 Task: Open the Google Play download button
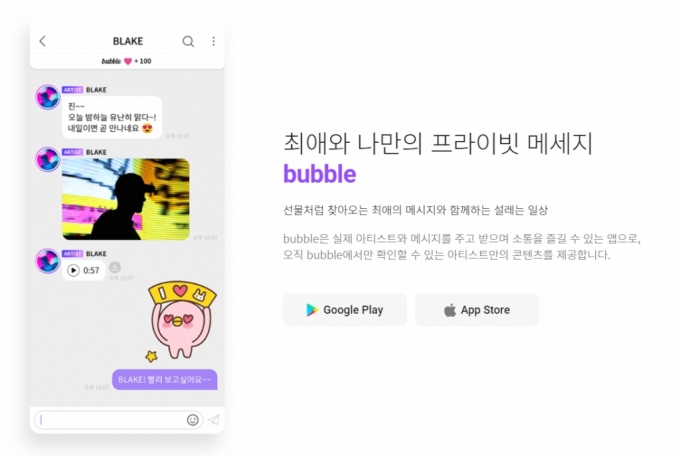345,310
